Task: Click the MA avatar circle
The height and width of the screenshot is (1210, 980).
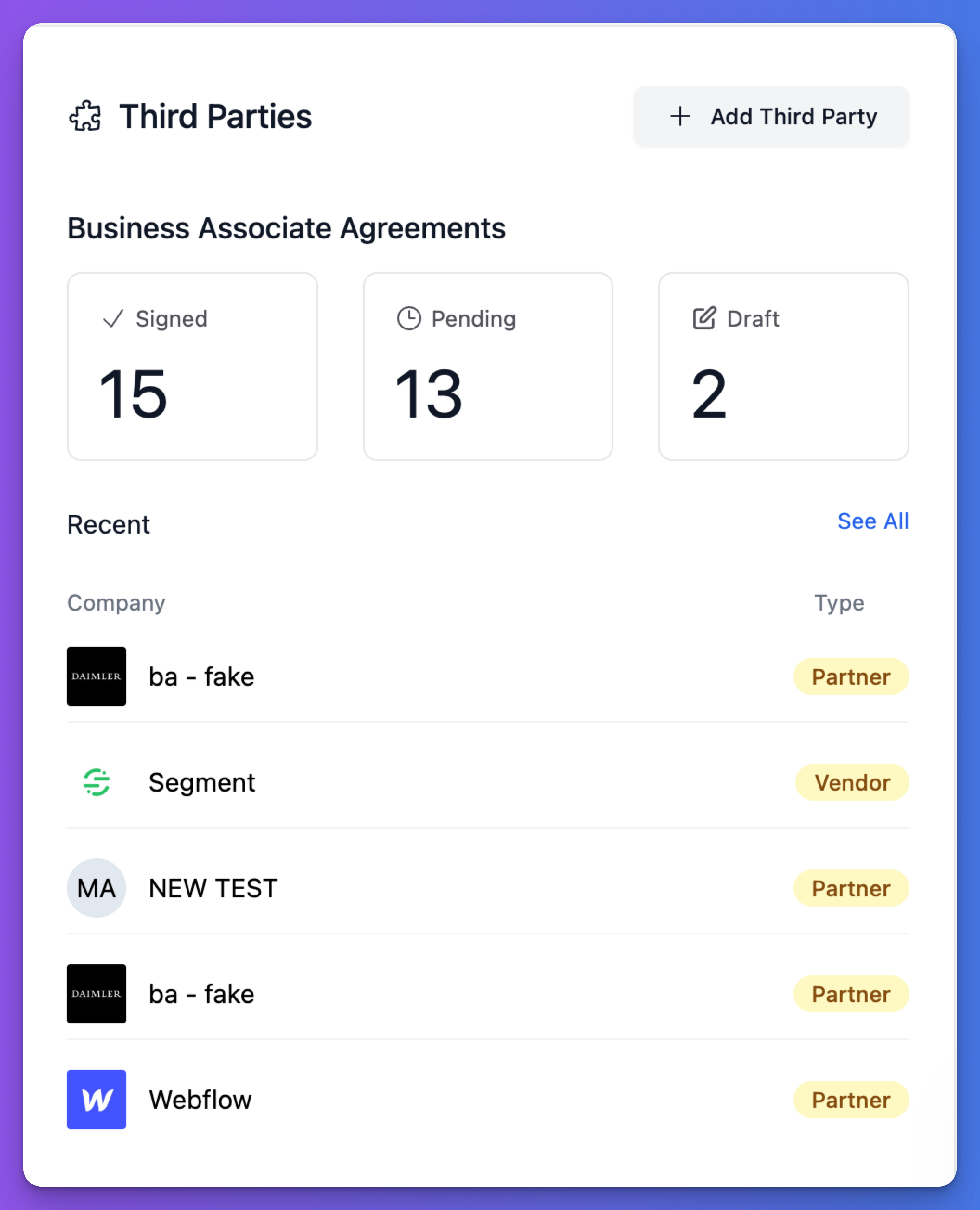Action: (97, 888)
